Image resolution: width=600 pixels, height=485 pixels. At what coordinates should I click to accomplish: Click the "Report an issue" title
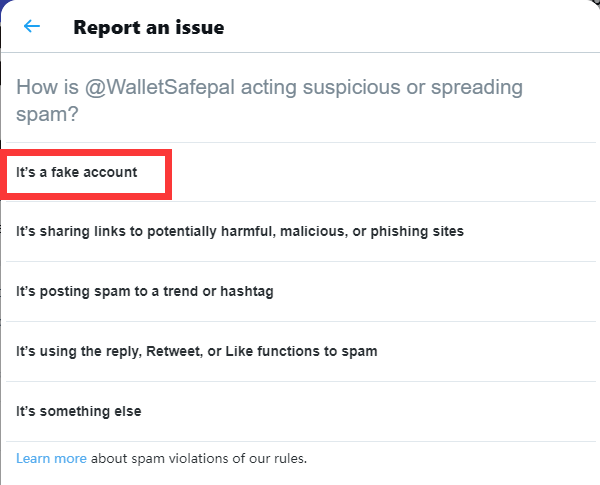pos(149,27)
